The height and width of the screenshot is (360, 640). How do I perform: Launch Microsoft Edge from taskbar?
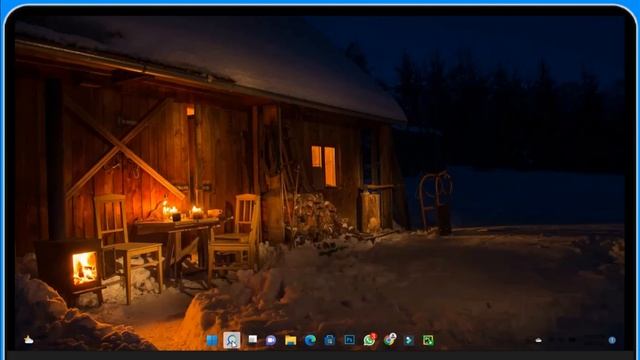point(310,340)
